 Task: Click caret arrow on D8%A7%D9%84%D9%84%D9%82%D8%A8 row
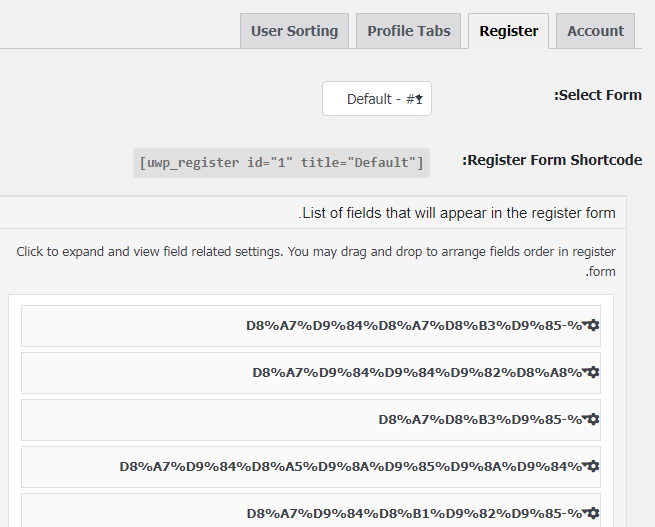(585, 370)
